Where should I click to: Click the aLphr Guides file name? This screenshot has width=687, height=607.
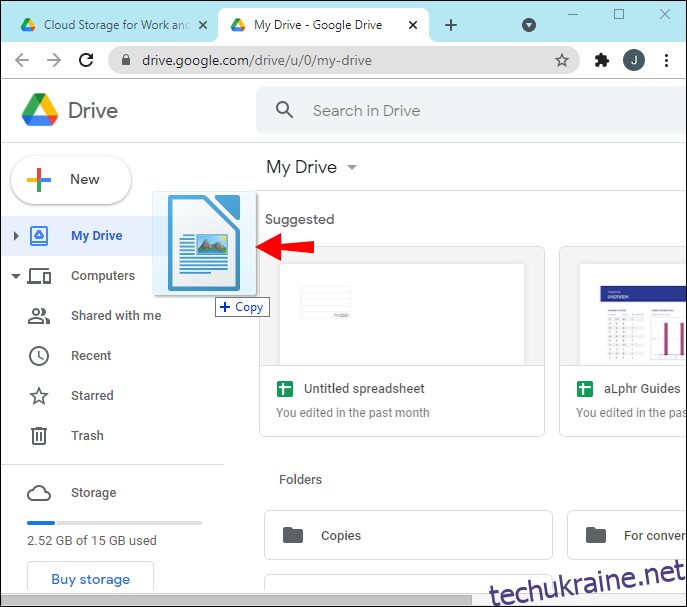tap(642, 389)
